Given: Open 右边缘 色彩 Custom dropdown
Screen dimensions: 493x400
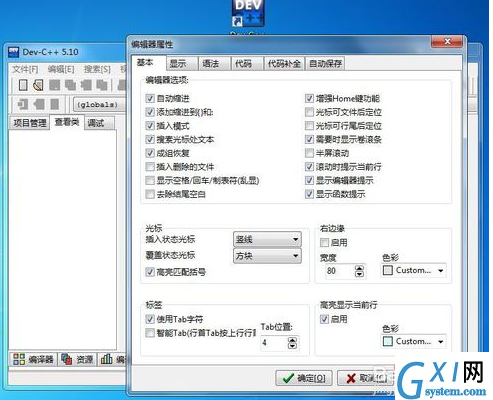Looking at the screenshot, I should pyautogui.click(x=413, y=270).
